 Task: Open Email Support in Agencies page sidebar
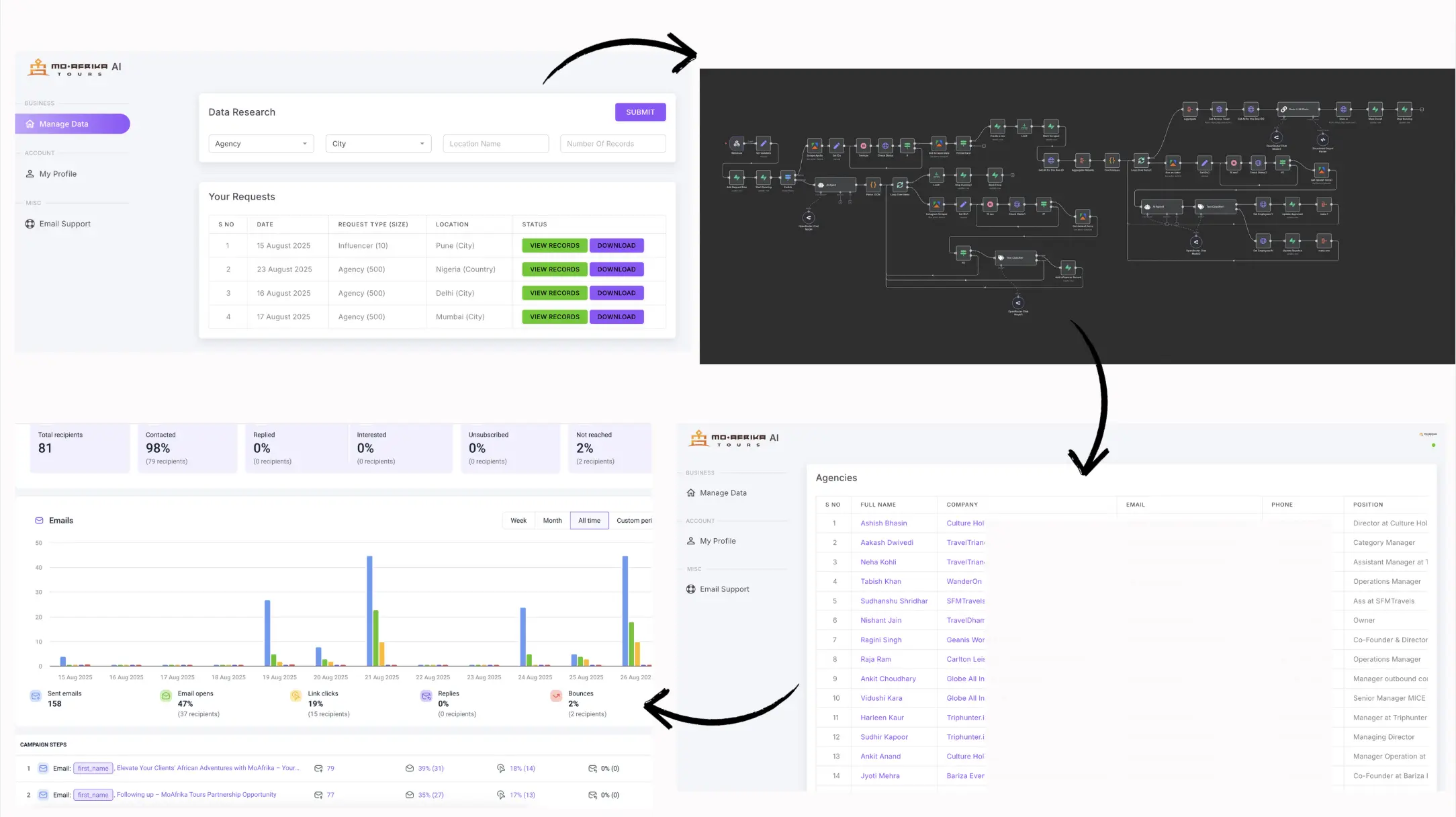[718, 589]
